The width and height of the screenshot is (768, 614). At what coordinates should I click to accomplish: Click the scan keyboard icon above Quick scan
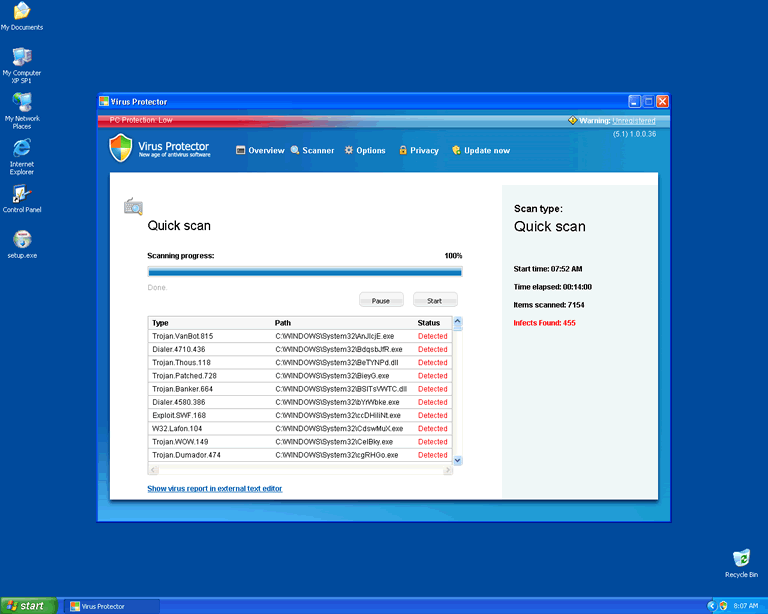(133, 206)
